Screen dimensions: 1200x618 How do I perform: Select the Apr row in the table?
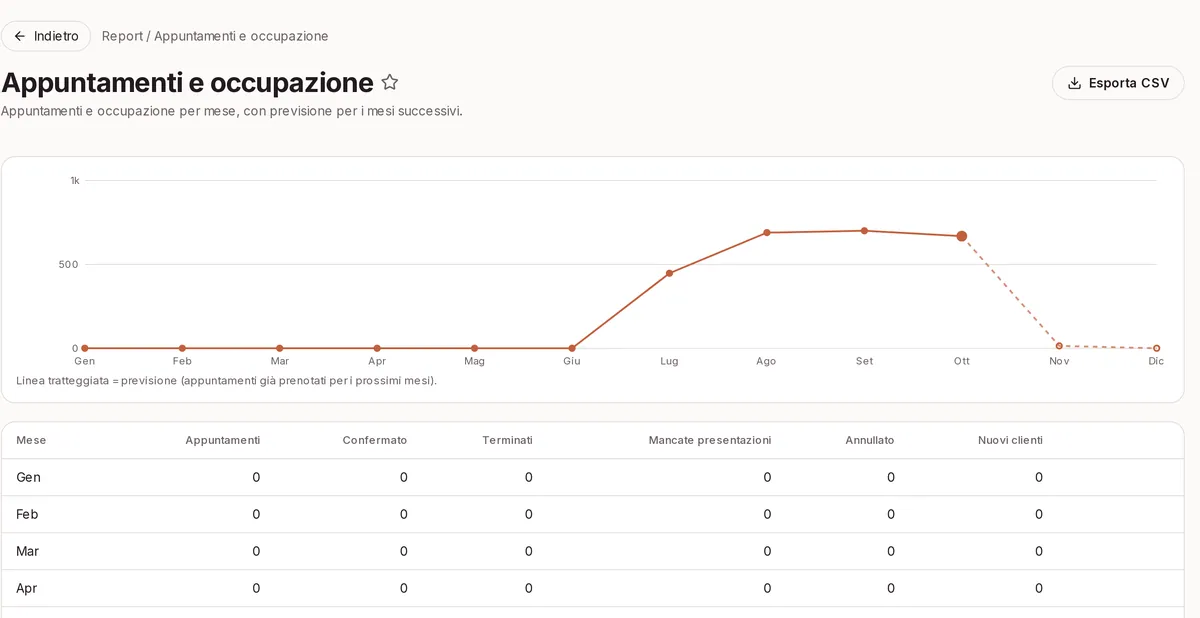click(x=592, y=588)
